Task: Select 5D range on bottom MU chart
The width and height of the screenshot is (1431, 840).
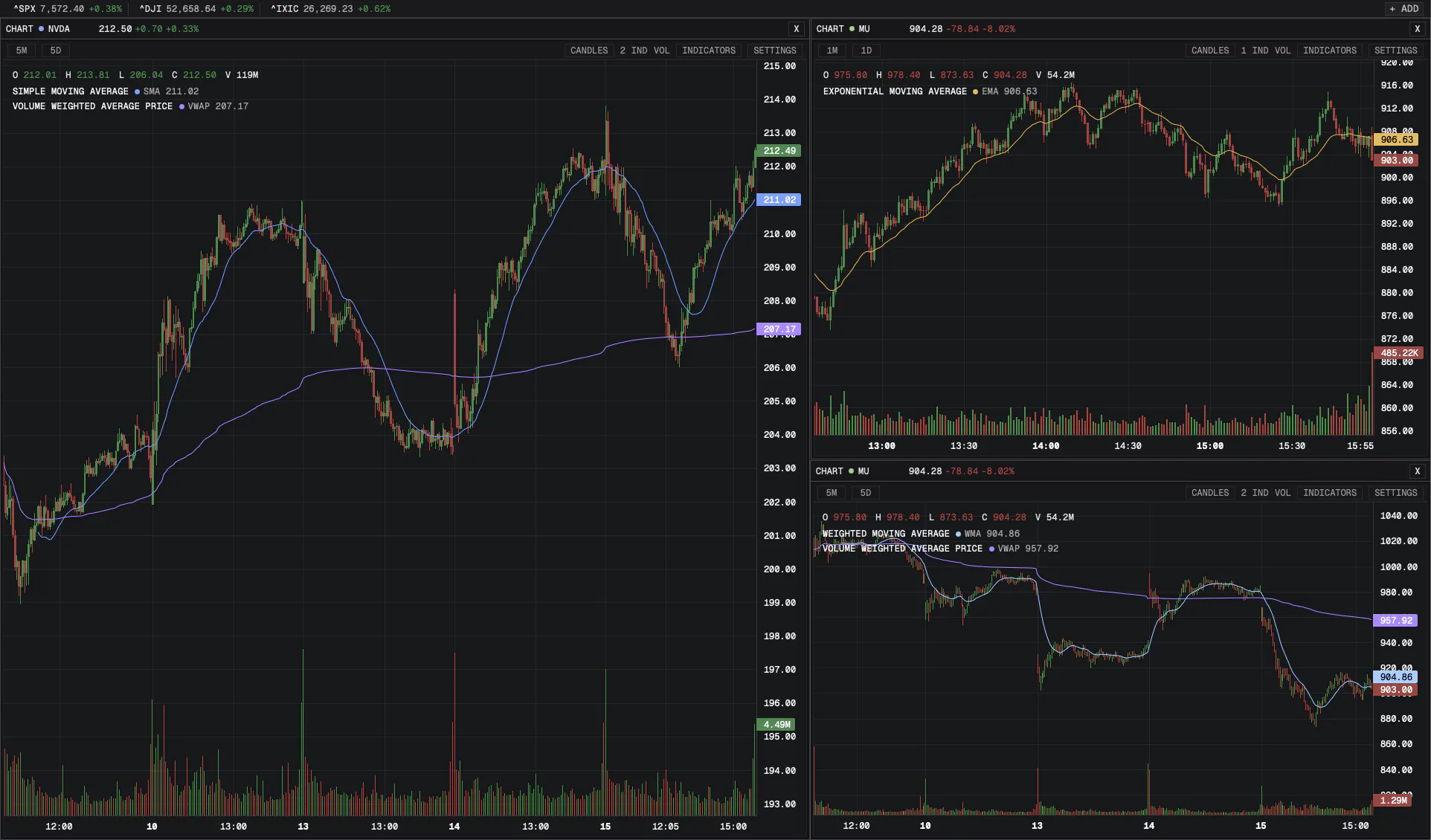Action: click(866, 493)
